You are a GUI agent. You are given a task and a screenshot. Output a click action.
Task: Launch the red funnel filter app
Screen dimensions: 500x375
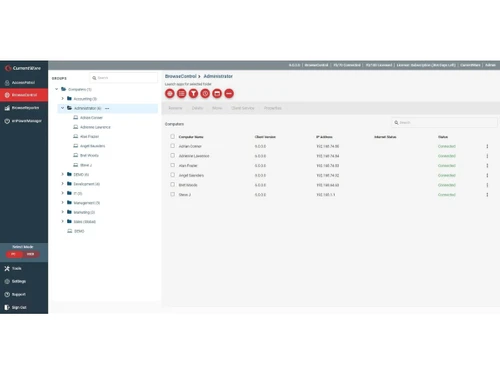[x=193, y=94]
